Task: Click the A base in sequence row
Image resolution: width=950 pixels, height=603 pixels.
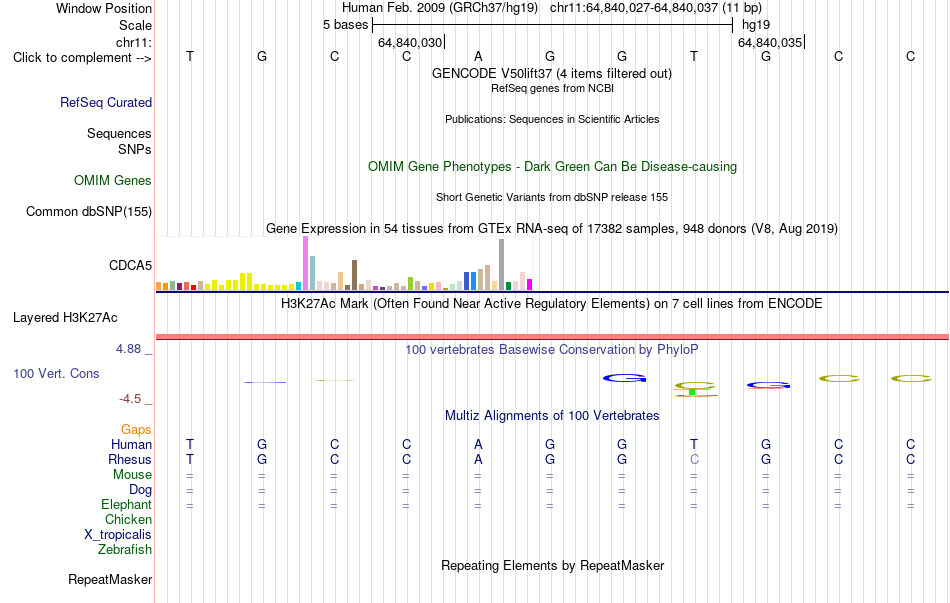Action: coord(478,56)
